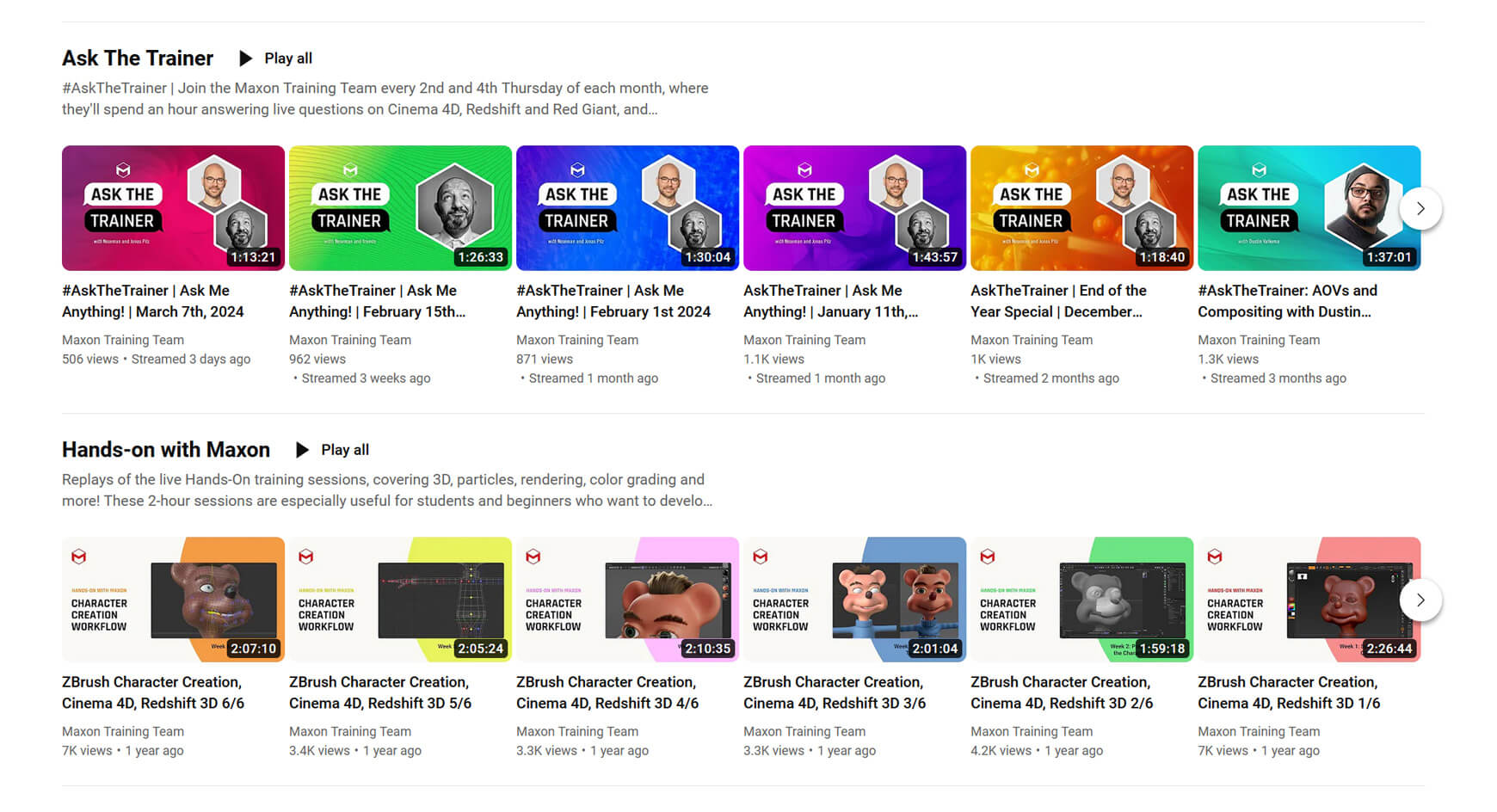
Task: Click title 'ZBrush Character Creation... 3/6'
Action: (835, 692)
